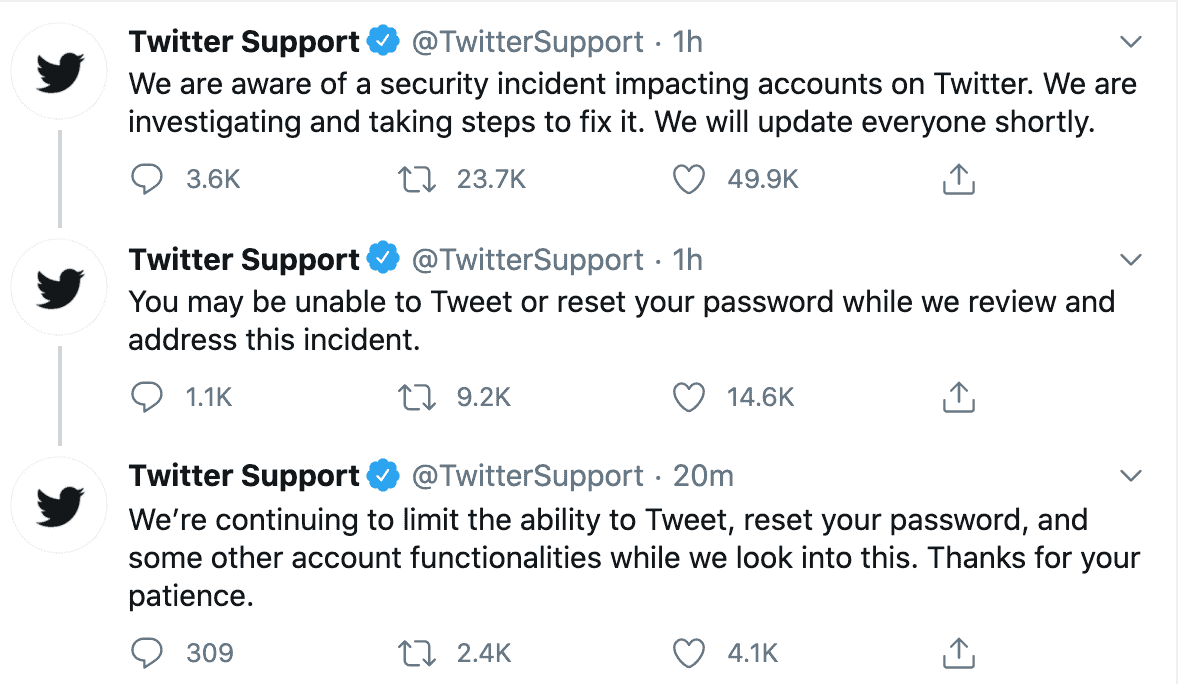Like the tweet with 4.1K likes

coord(688,653)
